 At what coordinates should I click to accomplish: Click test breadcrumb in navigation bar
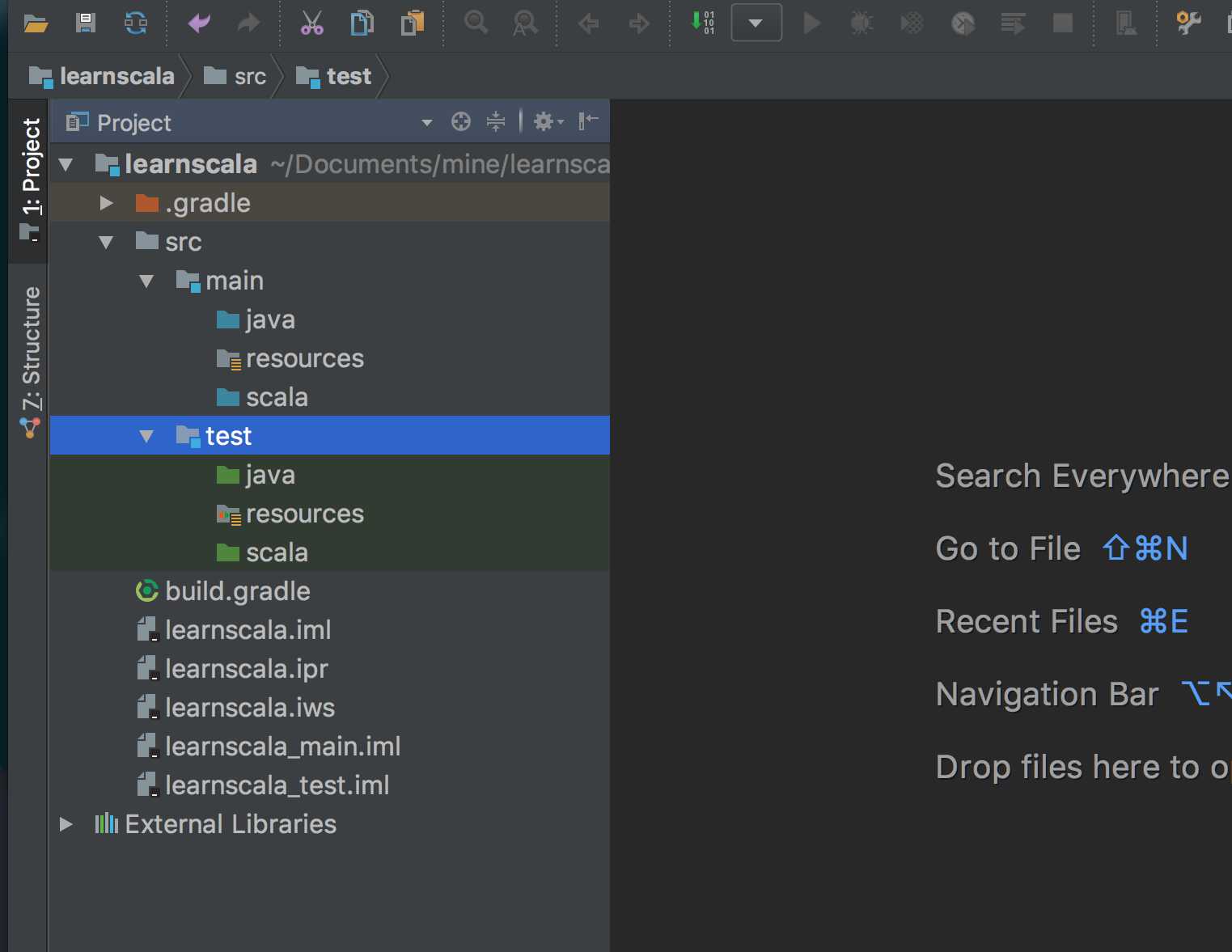333,76
